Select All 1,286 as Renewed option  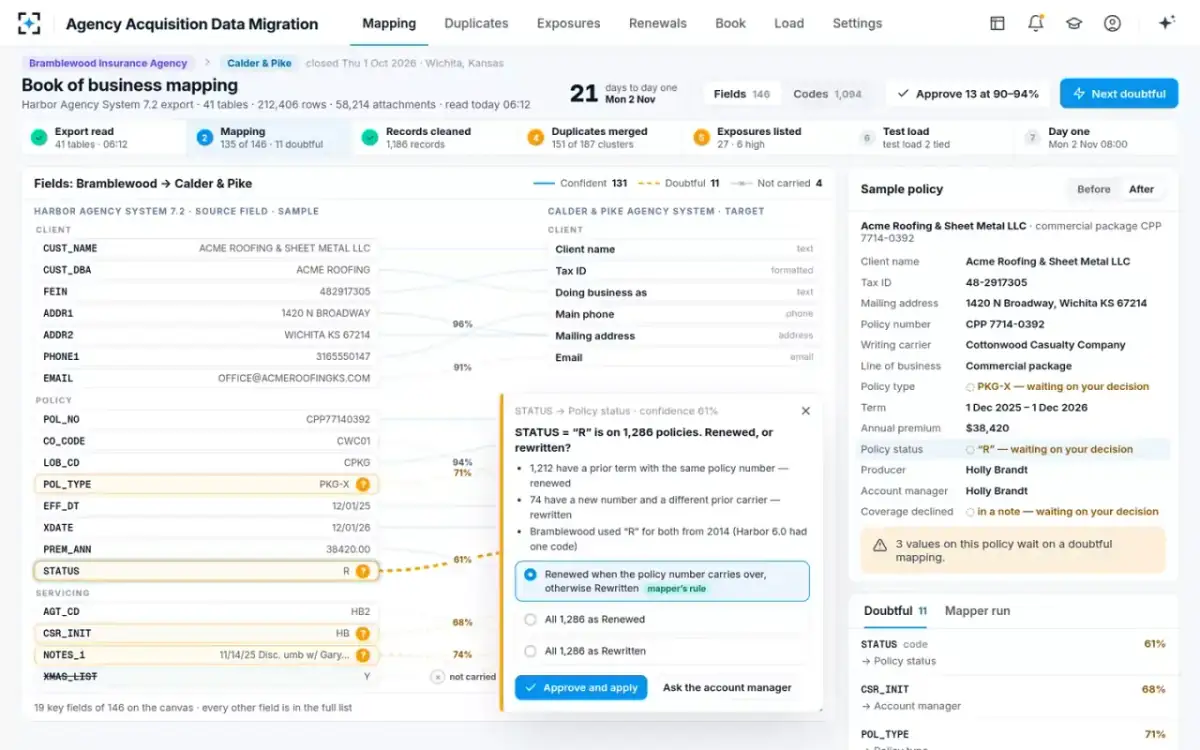pos(662,620)
